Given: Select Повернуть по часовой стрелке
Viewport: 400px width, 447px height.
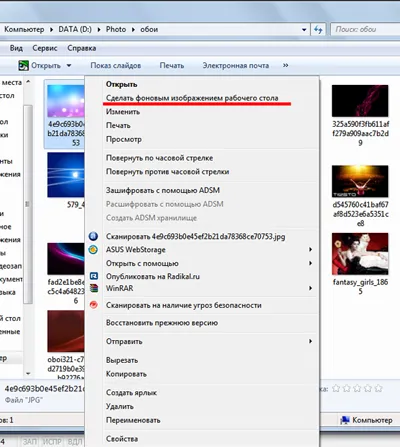Looking at the screenshot, I should click(x=159, y=158).
